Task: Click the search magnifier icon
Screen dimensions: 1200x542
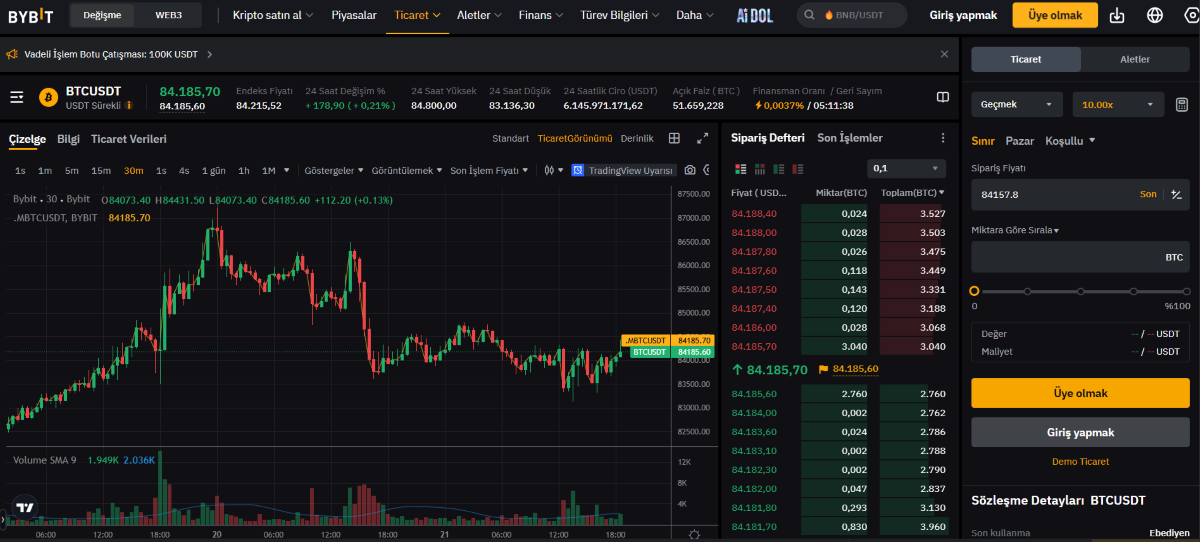Action: 810,15
